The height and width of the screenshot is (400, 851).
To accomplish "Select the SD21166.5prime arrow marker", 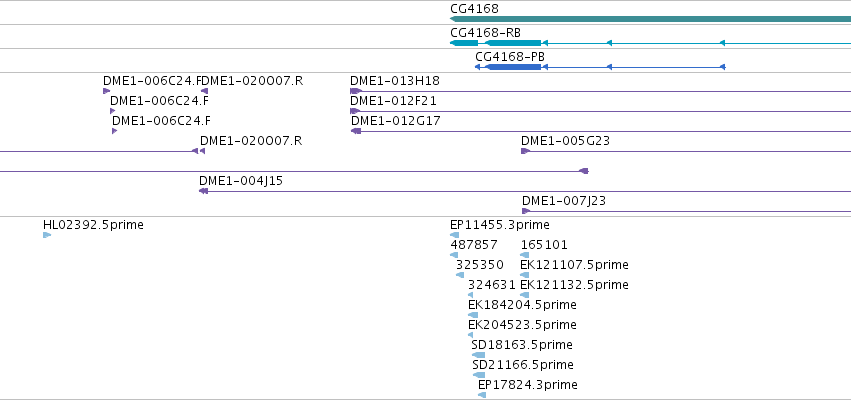I will (479, 375).
